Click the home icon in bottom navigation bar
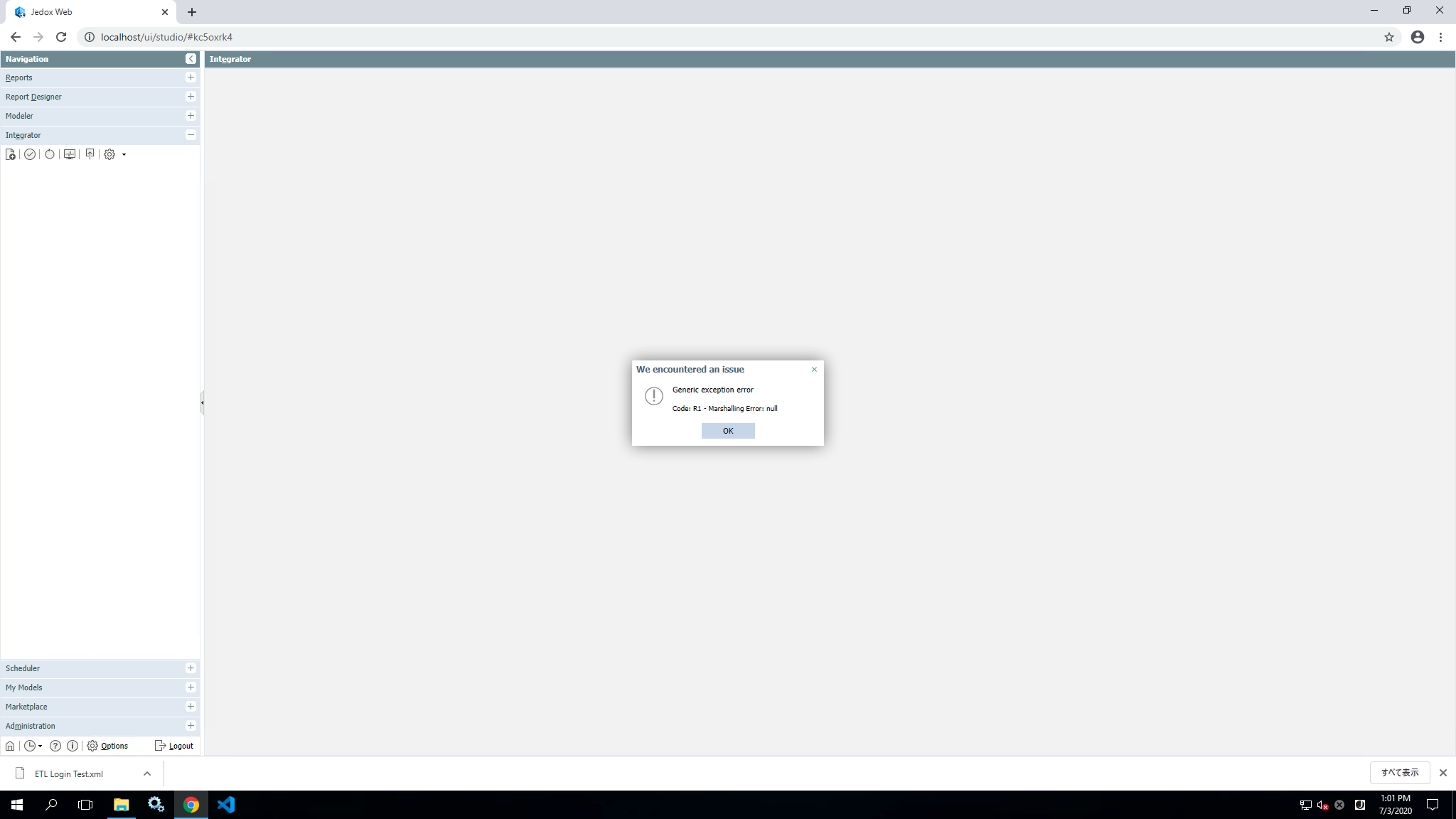 10,746
